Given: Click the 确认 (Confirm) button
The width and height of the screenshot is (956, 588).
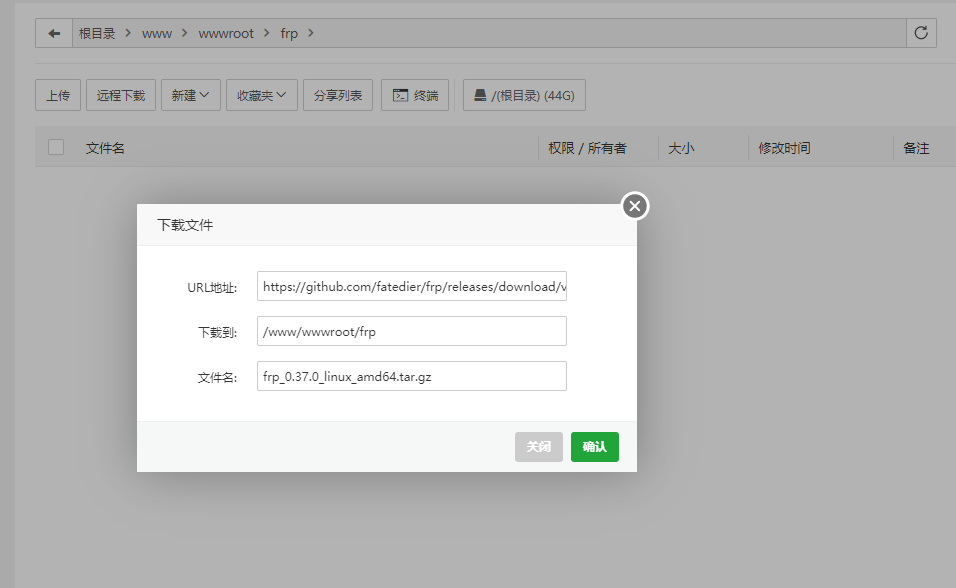Looking at the screenshot, I should point(594,447).
